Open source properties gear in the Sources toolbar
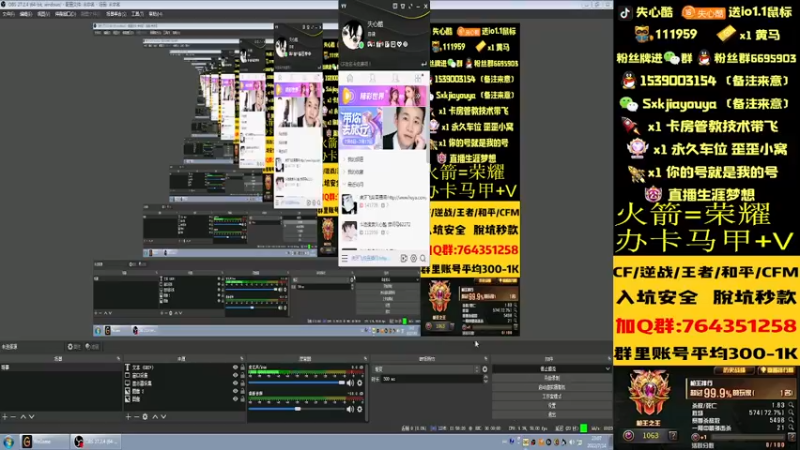The width and height of the screenshot is (800, 450). [x=145, y=417]
